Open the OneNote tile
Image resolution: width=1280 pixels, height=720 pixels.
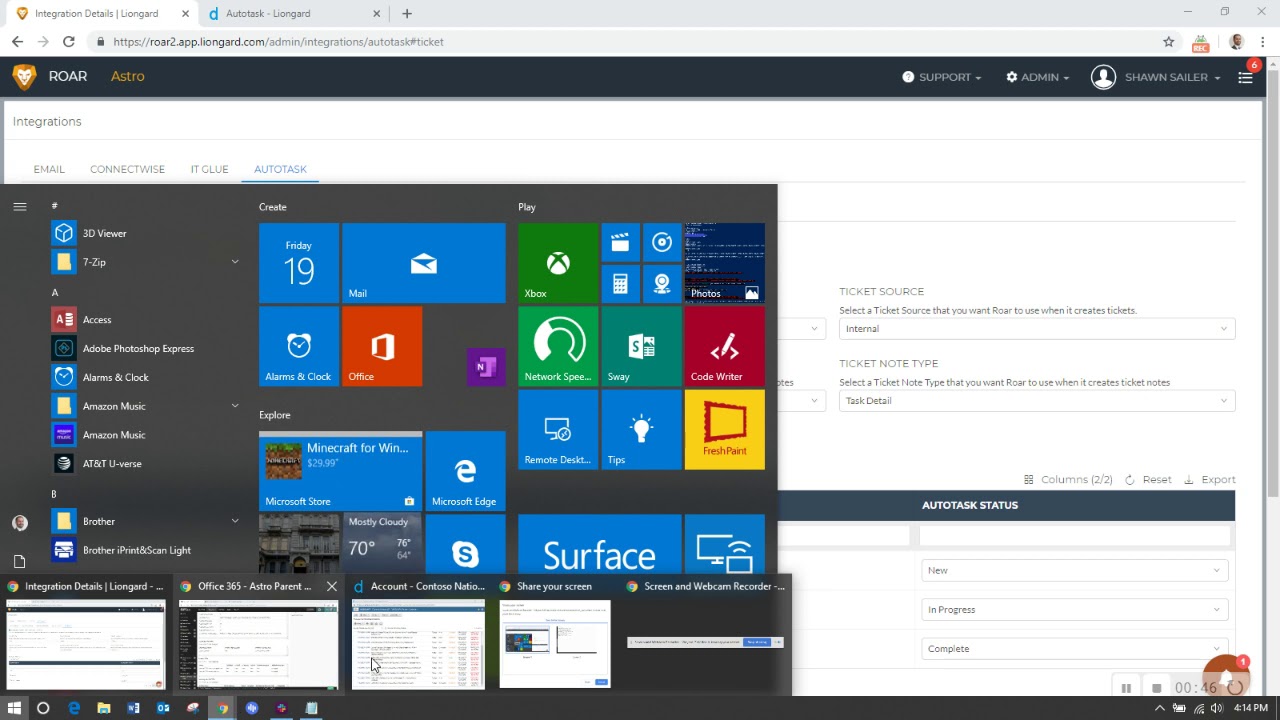coord(486,367)
